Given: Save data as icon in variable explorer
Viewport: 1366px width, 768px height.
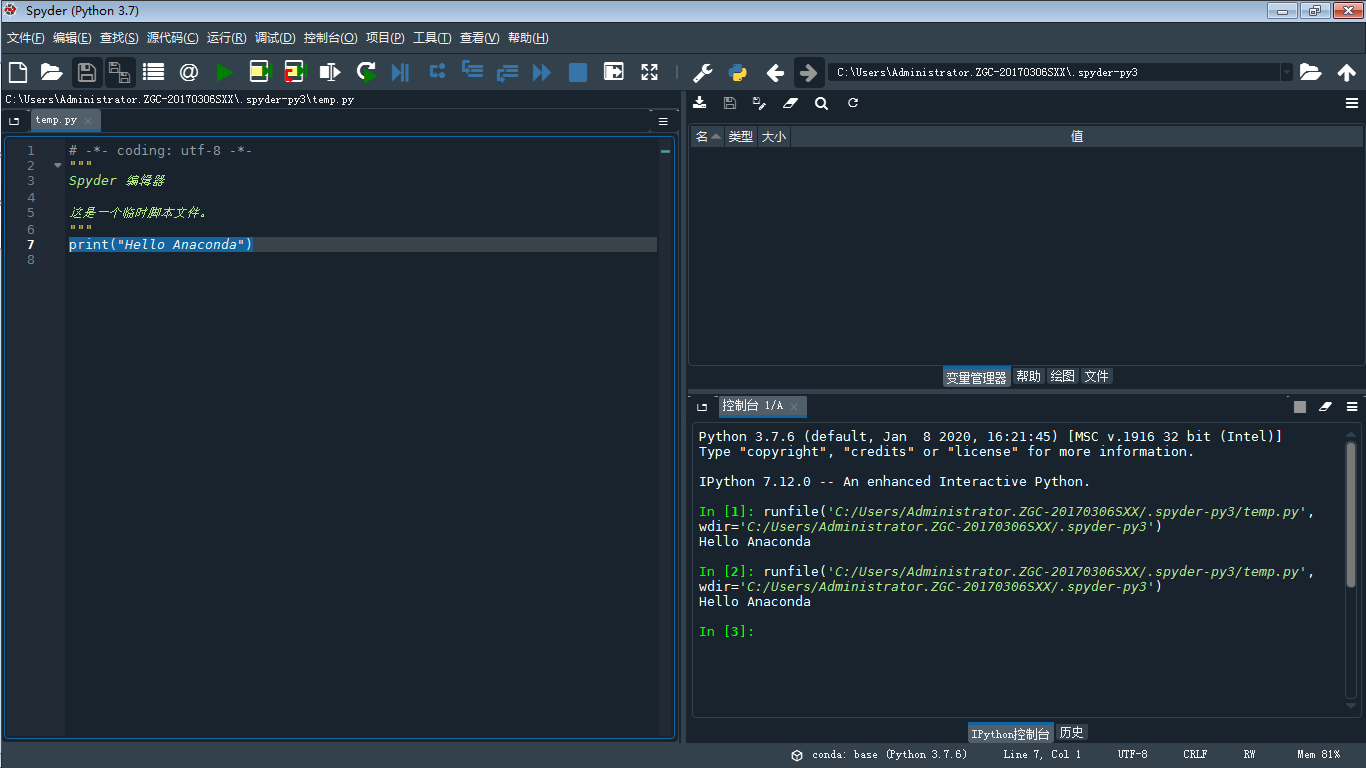Looking at the screenshot, I should [x=759, y=103].
